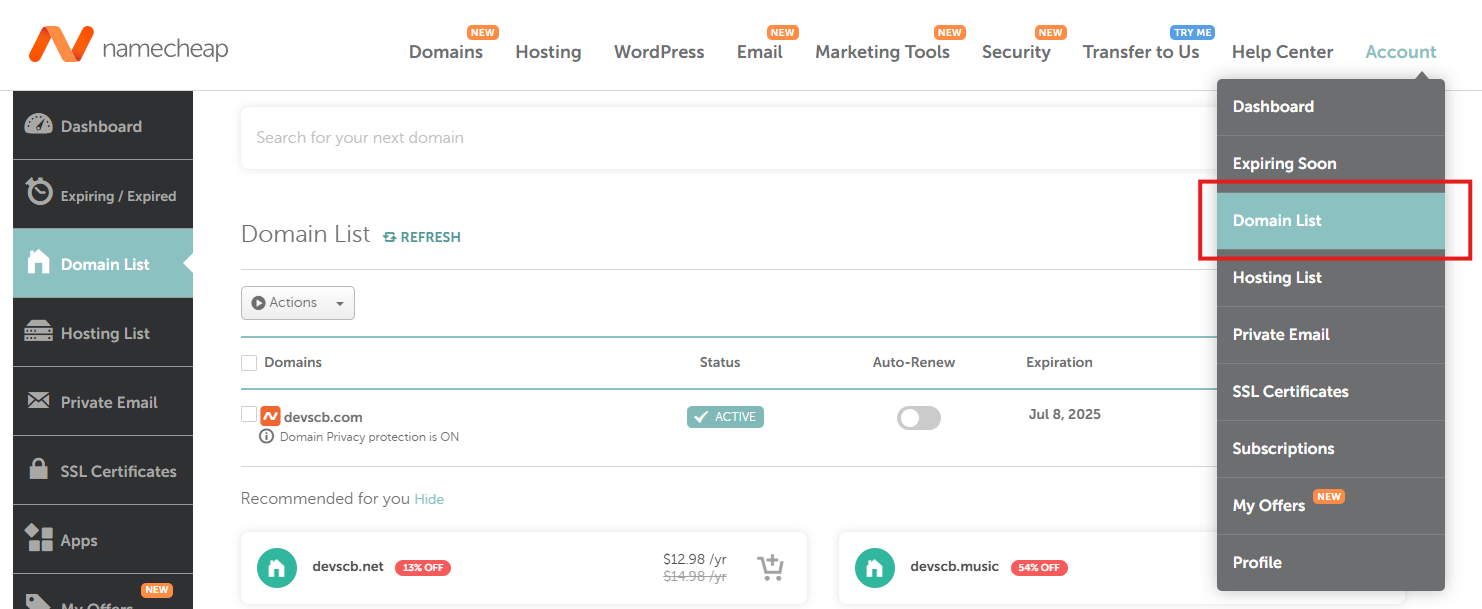Click the 13% OFF badge
Image resolution: width=1482 pixels, height=609 pixels.
pyautogui.click(x=423, y=568)
